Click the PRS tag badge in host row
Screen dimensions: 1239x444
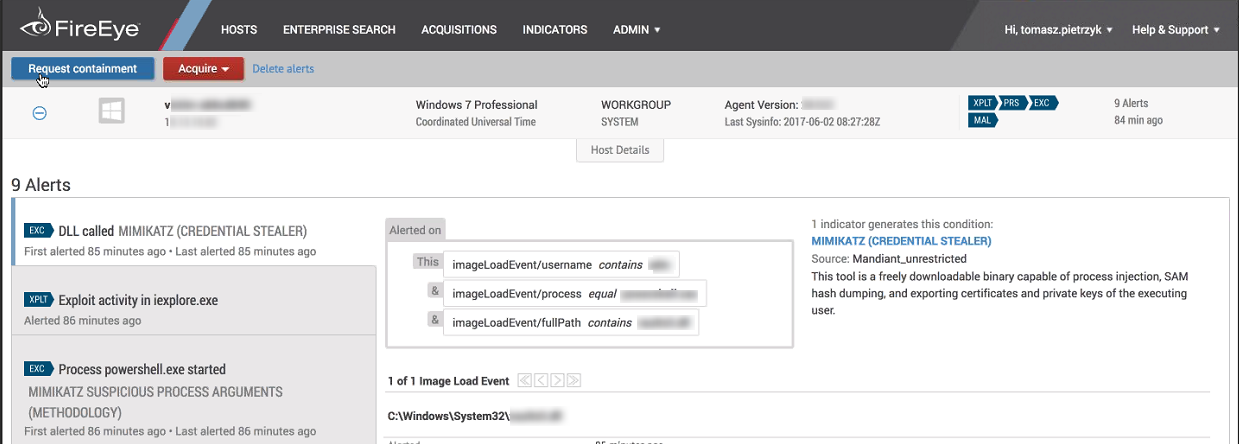(x=1013, y=103)
